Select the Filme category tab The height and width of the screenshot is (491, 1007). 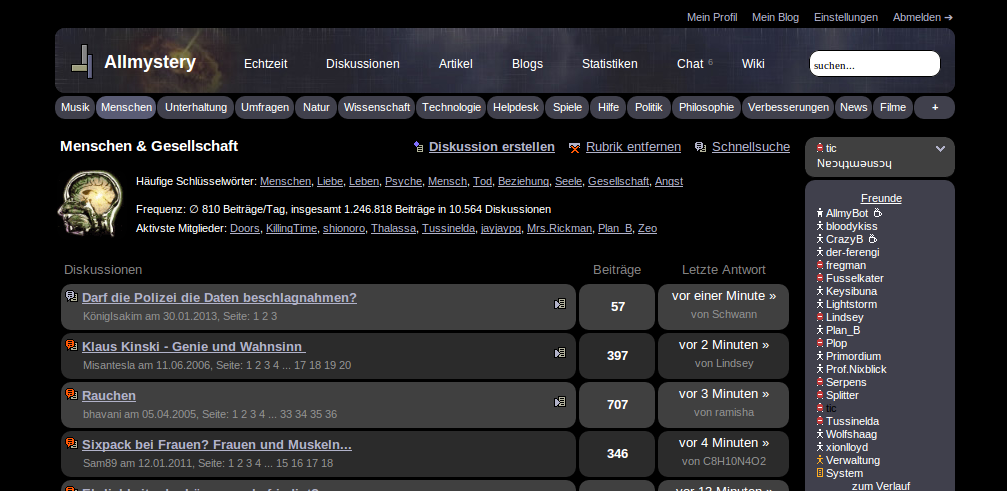[x=893, y=107]
